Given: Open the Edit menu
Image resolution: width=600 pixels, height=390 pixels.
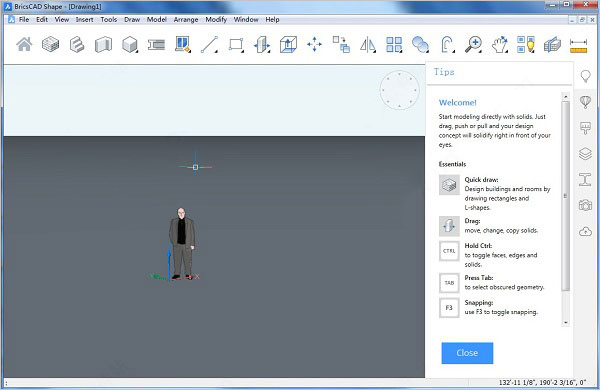Looking at the screenshot, I should point(42,20).
